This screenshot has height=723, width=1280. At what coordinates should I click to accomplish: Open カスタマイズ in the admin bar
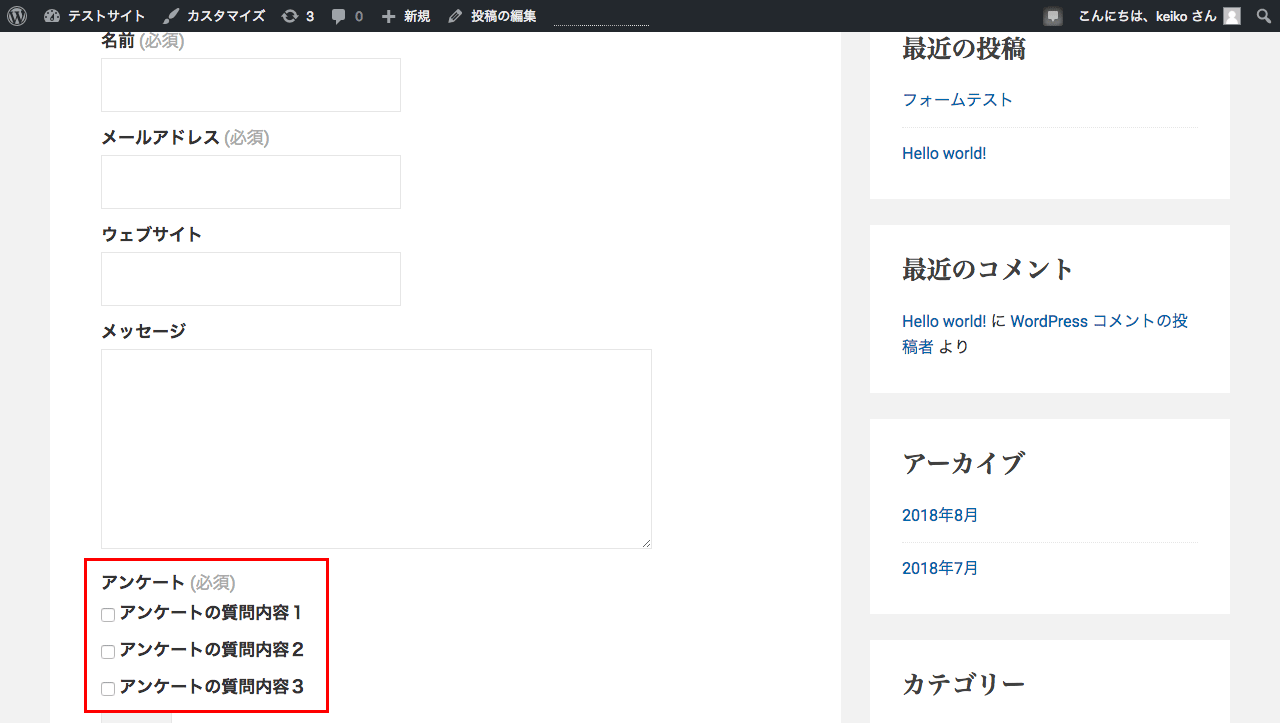226,16
